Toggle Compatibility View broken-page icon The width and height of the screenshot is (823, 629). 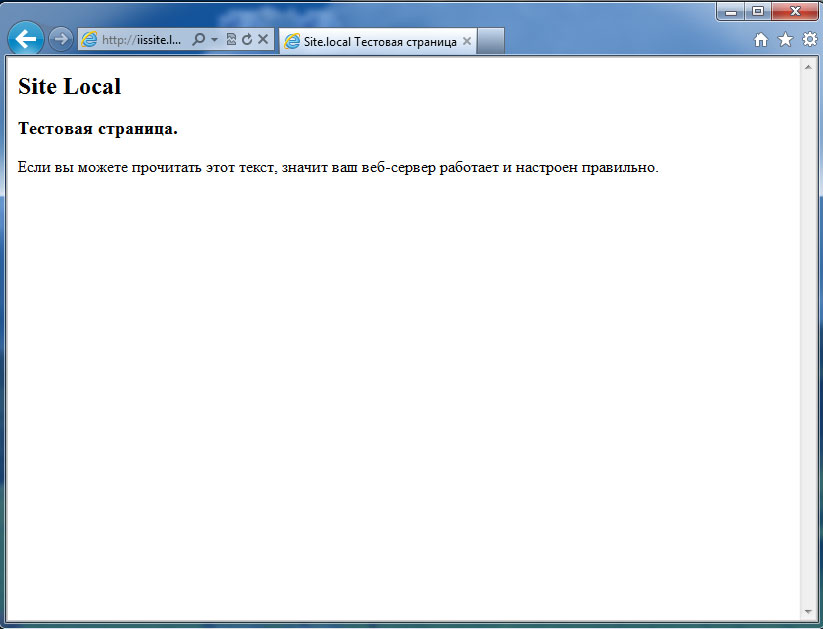point(231,39)
